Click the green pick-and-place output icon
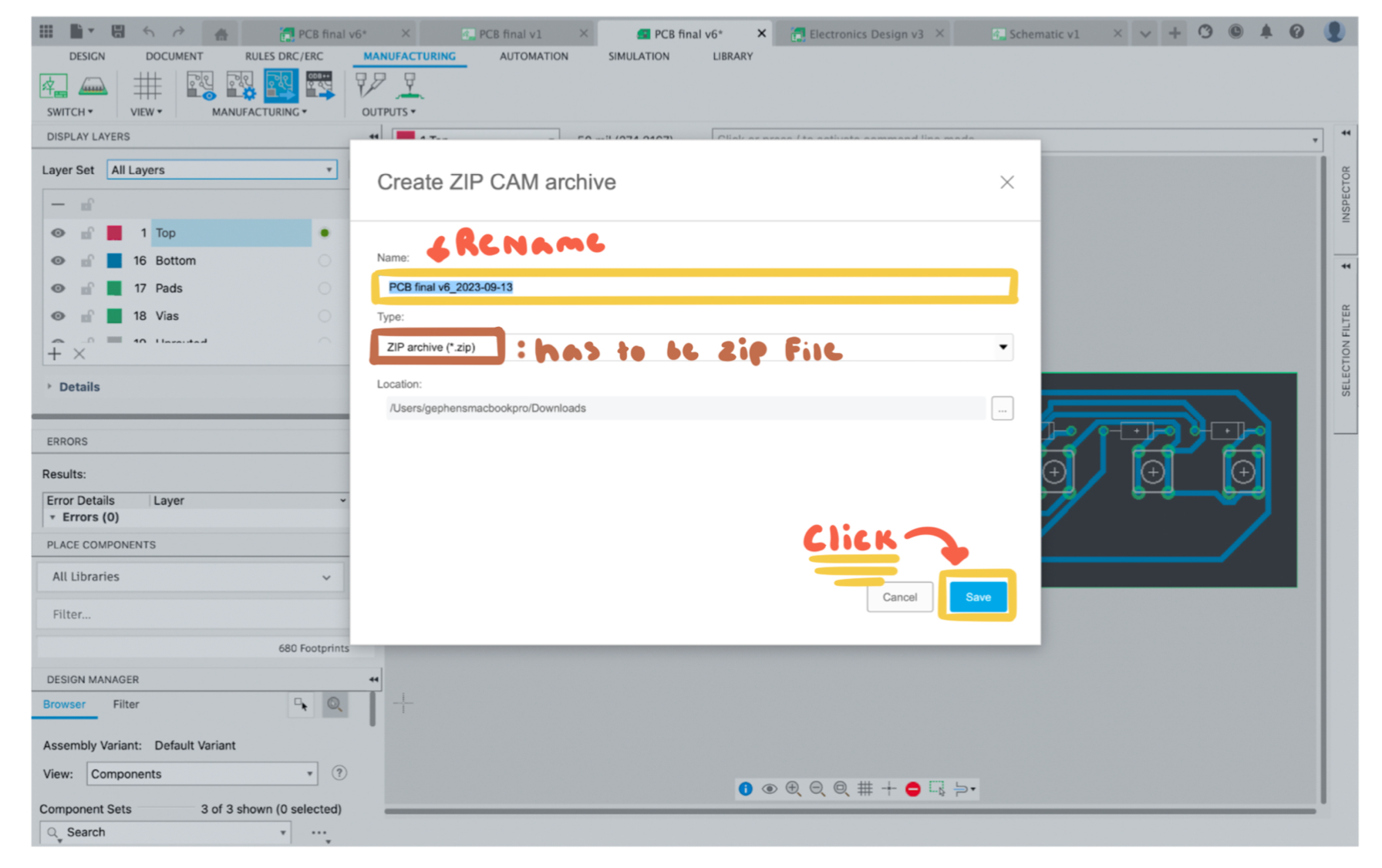The image size is (1382, 868). (x=410, y=86)
